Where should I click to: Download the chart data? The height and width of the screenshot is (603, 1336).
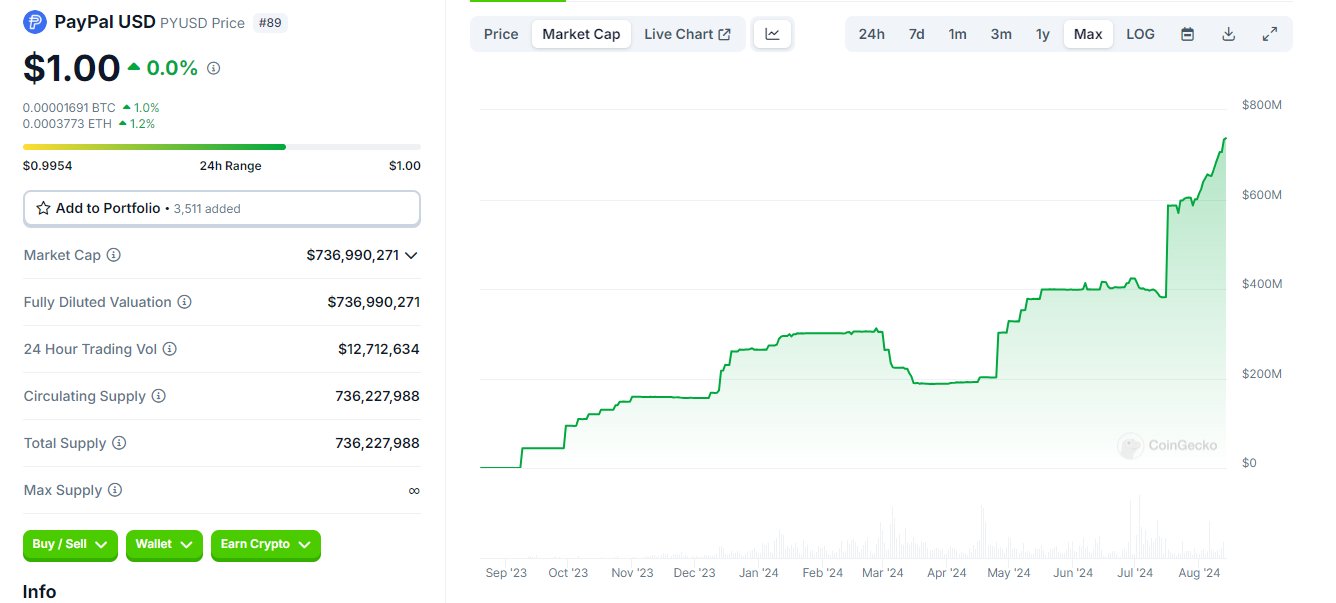[x=1229, y=34]
